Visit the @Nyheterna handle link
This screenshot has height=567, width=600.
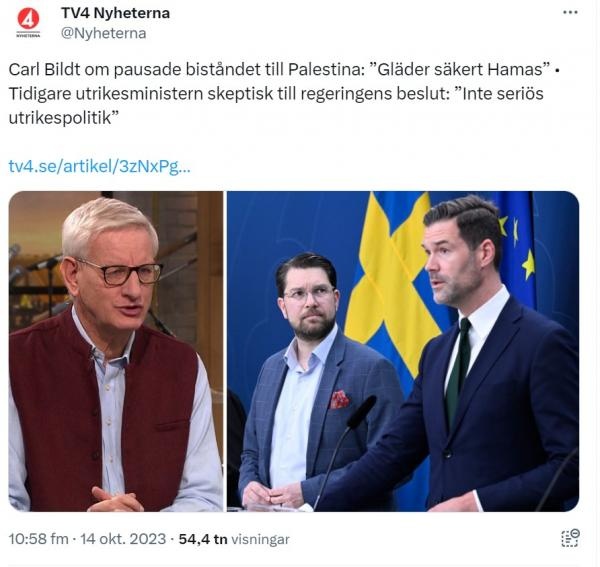103,33
